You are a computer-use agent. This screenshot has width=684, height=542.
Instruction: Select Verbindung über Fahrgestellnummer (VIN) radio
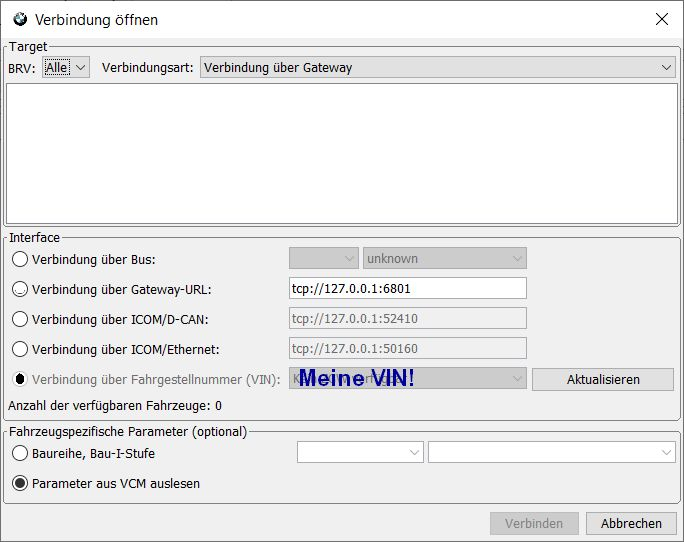[20, 379]
